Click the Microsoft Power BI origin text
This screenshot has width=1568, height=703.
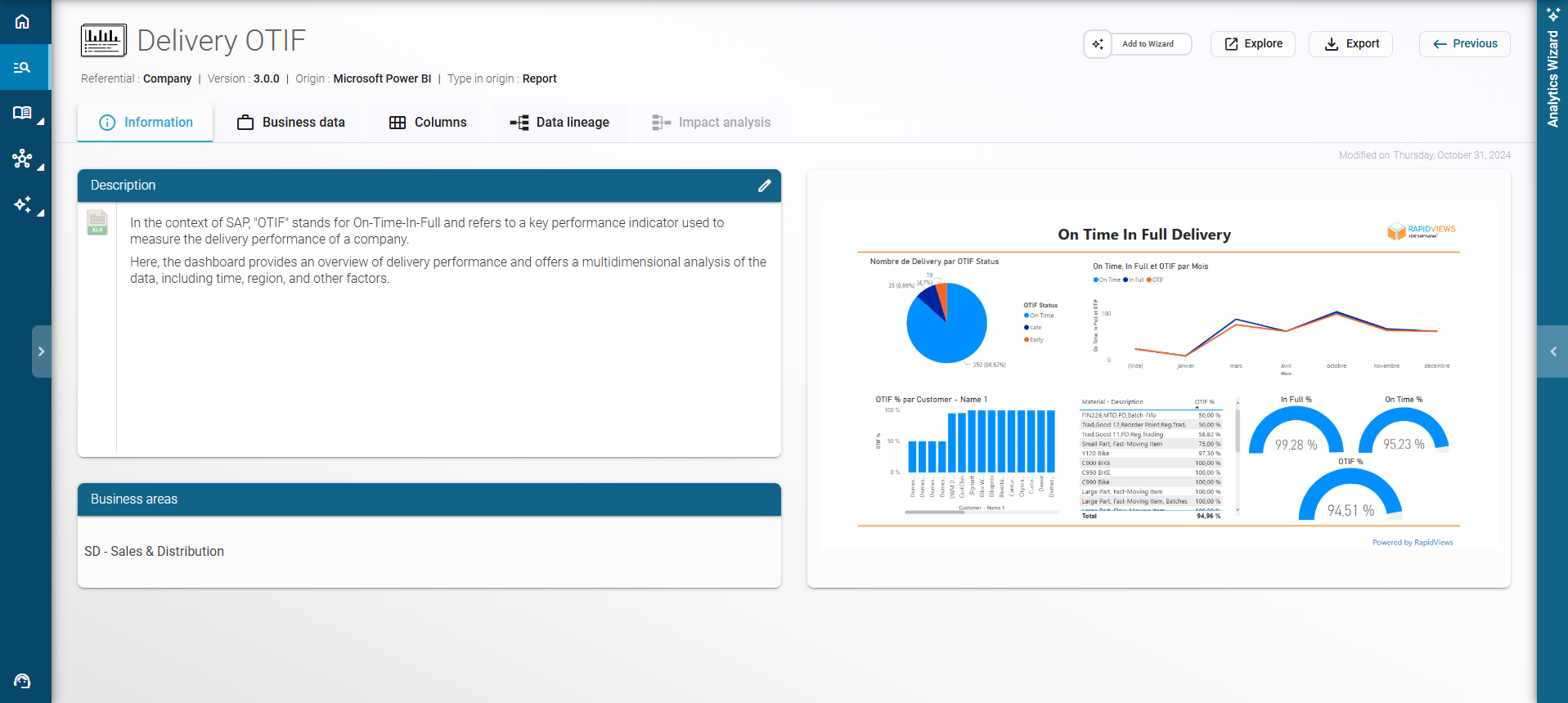click(x=382, y=79)
